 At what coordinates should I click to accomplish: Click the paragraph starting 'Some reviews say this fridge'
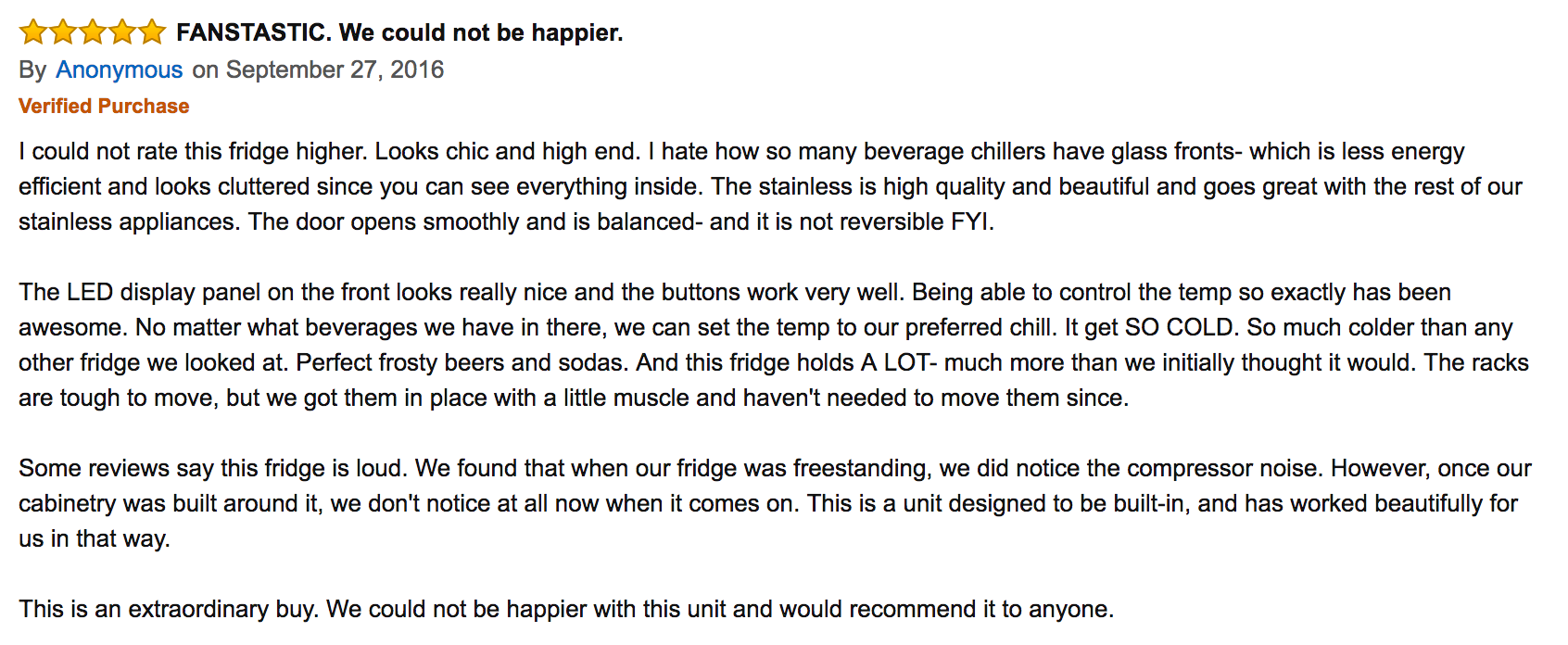click(775, 503)
